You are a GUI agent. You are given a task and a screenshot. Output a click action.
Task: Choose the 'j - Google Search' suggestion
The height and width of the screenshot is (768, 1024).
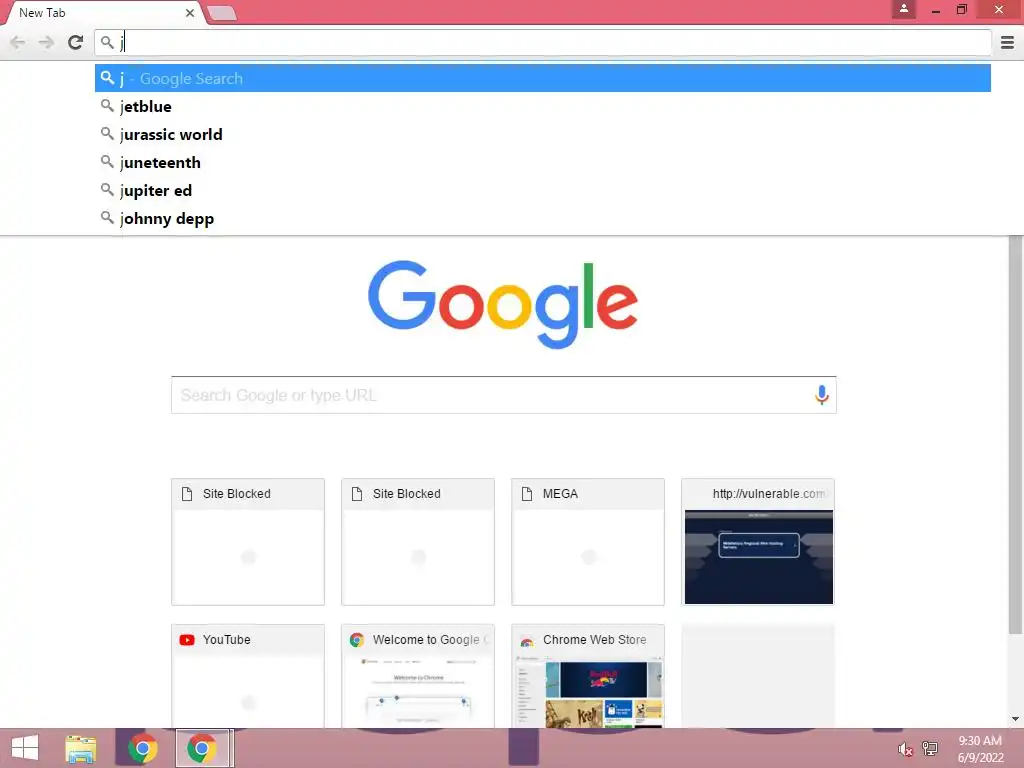[x=543, y=78]
